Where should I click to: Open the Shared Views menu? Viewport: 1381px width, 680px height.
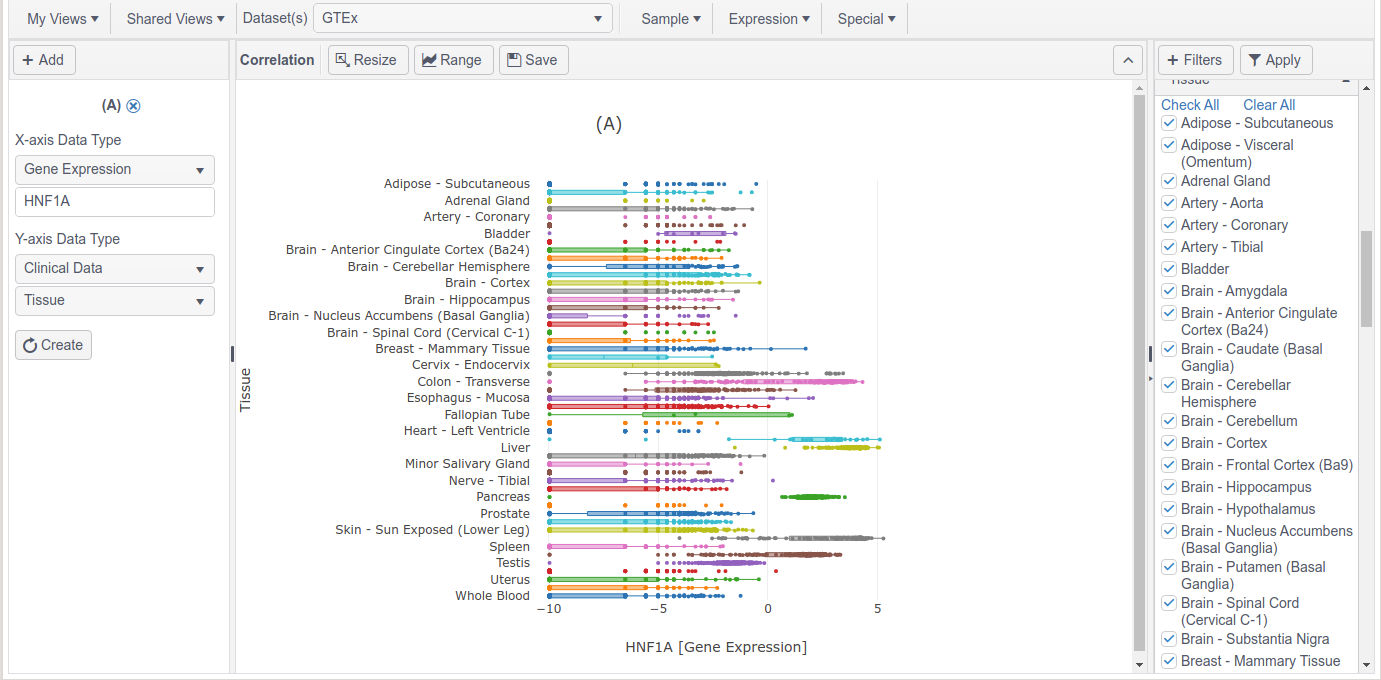[x=175, y=19]
